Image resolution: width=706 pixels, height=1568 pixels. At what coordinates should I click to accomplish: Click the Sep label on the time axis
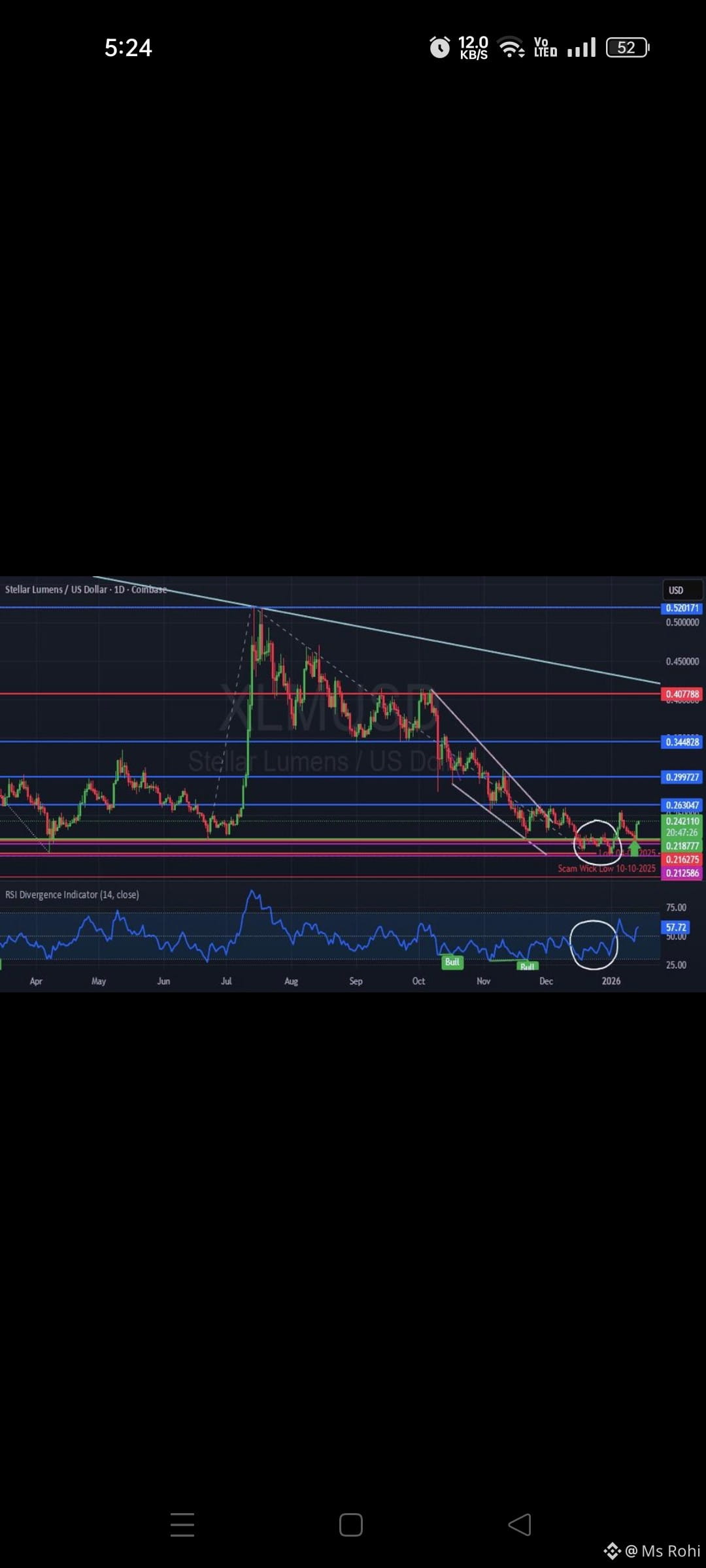click(356, 981)
